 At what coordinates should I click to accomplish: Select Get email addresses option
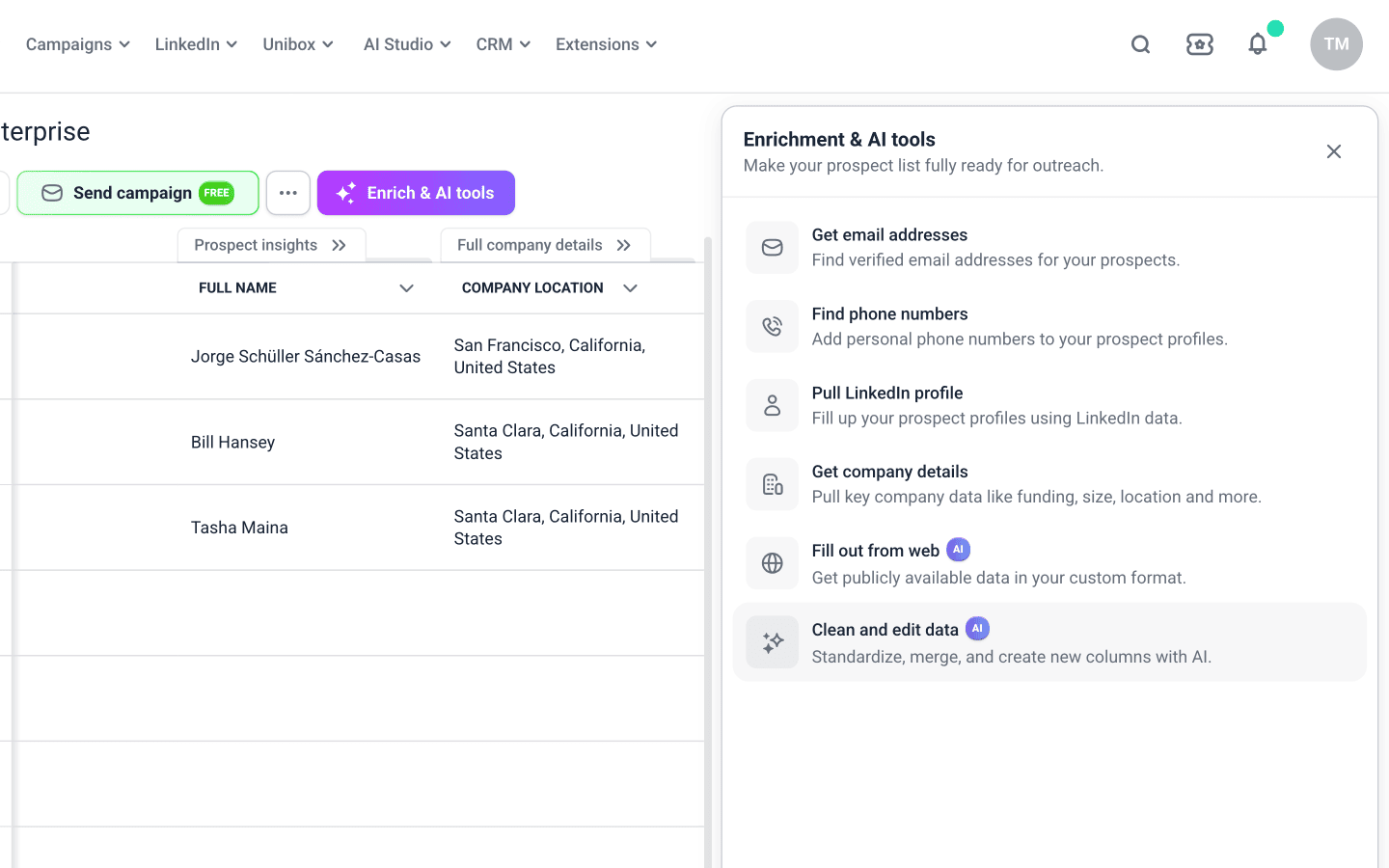[1049, 248]
